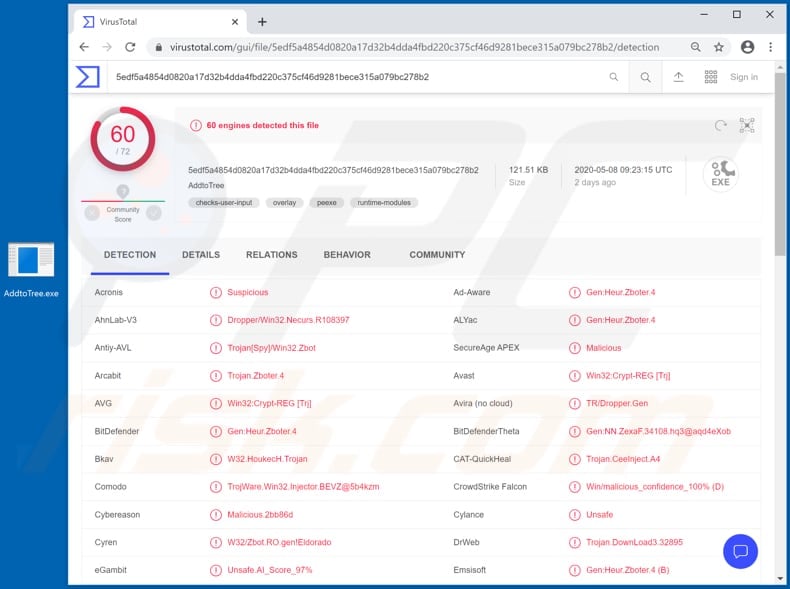Viewport: 790px width, 589px height.
Task: Open the RELATIONS tab
Action: pyautogui.click(x=272, y=255)
